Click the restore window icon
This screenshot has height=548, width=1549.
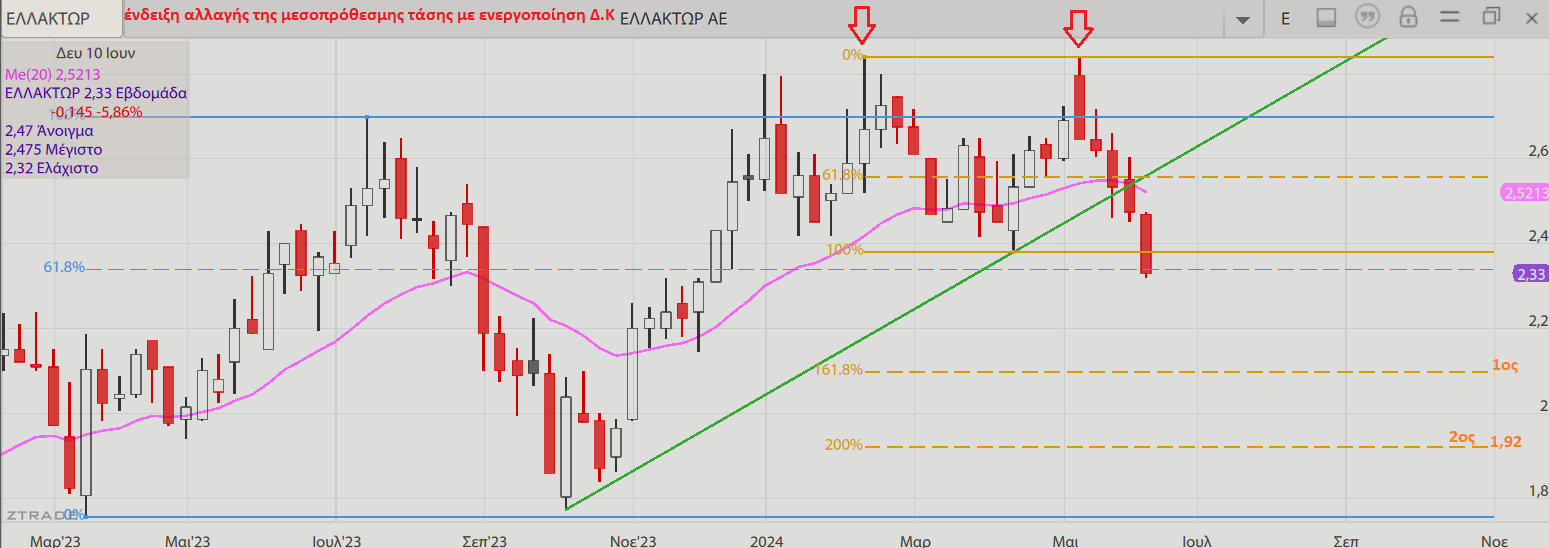[1492, 16]
